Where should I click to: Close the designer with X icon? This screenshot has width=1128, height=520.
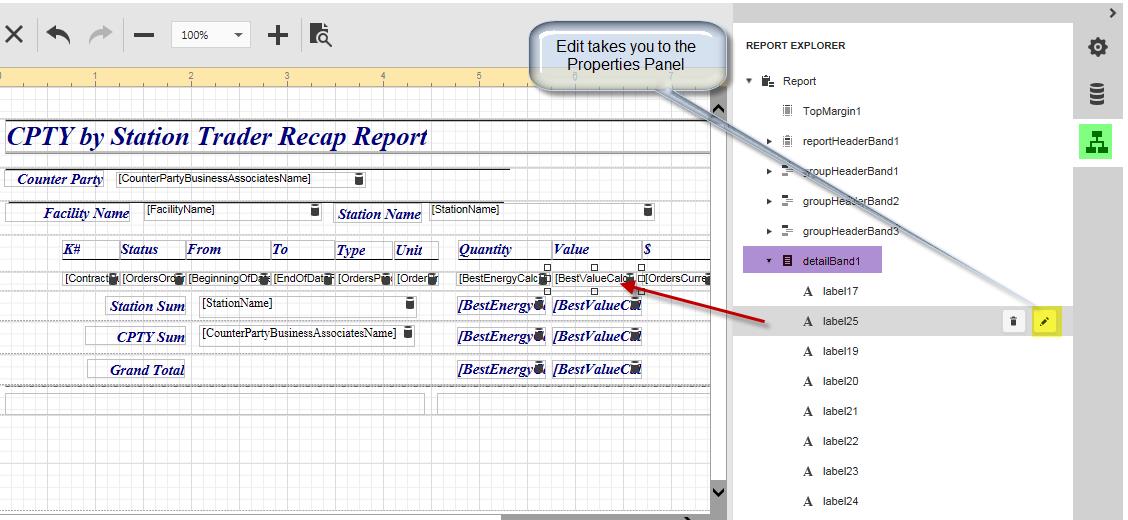(14, 35)
